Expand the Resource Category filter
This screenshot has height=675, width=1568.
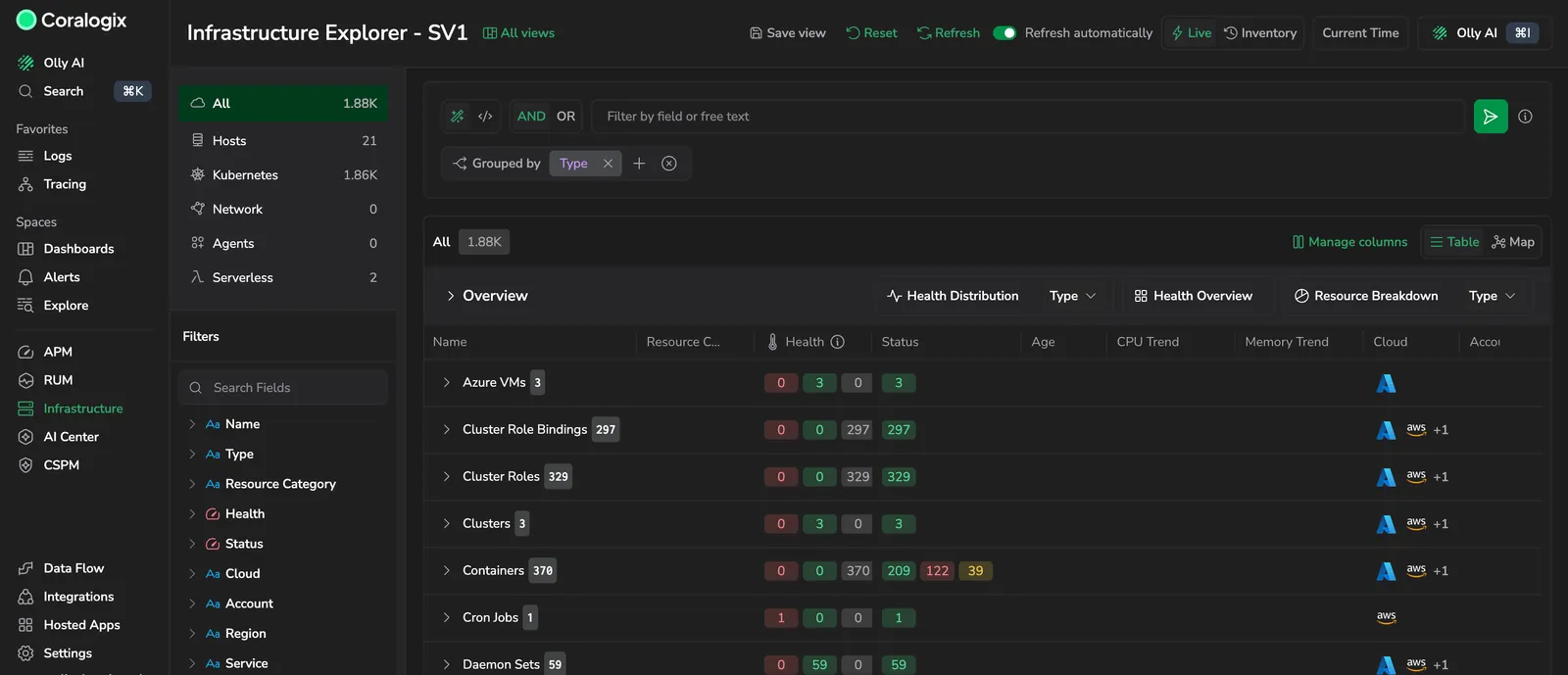192,484
